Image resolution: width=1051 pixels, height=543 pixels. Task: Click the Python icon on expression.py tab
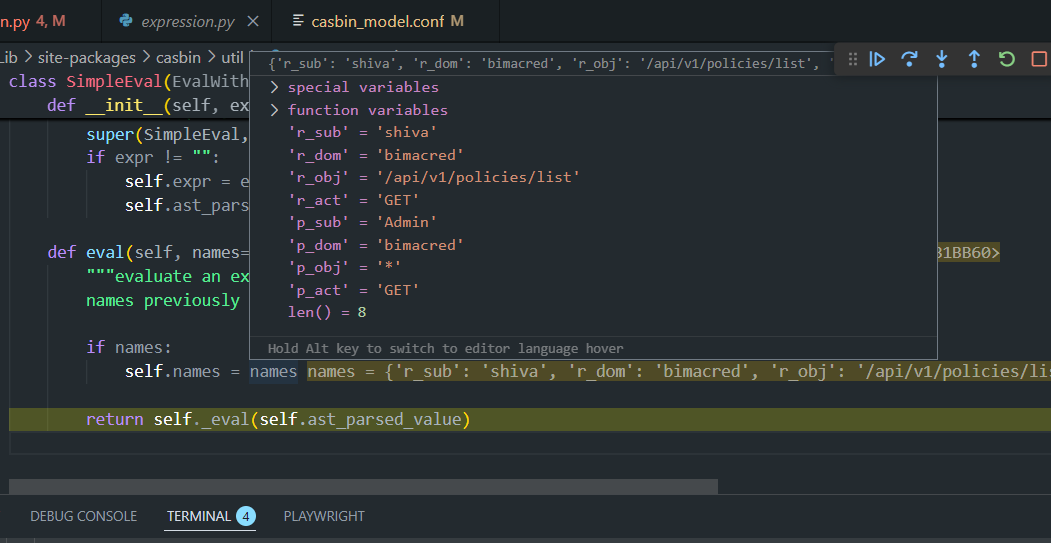(125, 21)
